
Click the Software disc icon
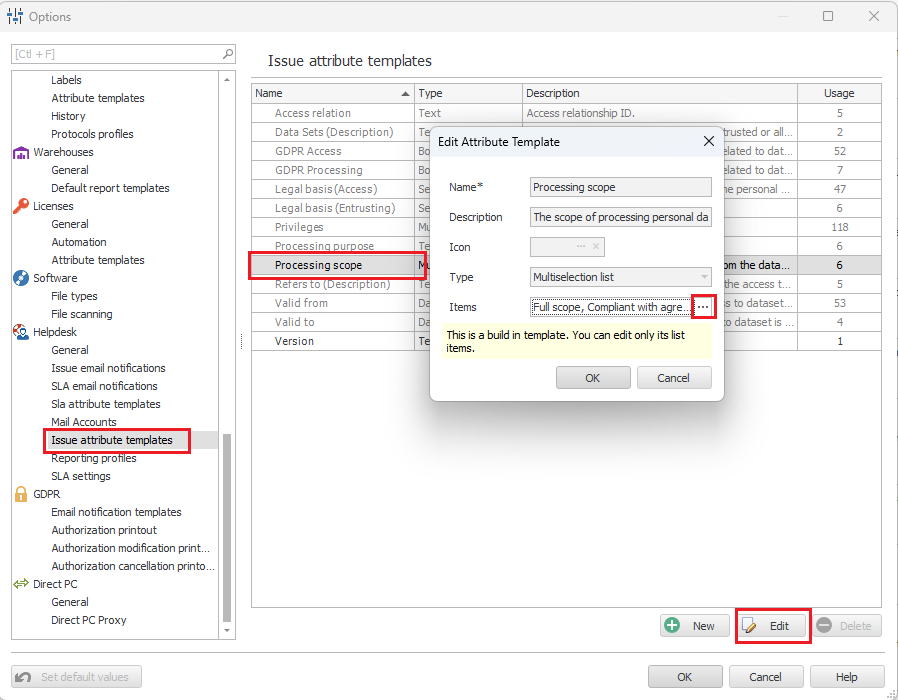click(21, 278)
